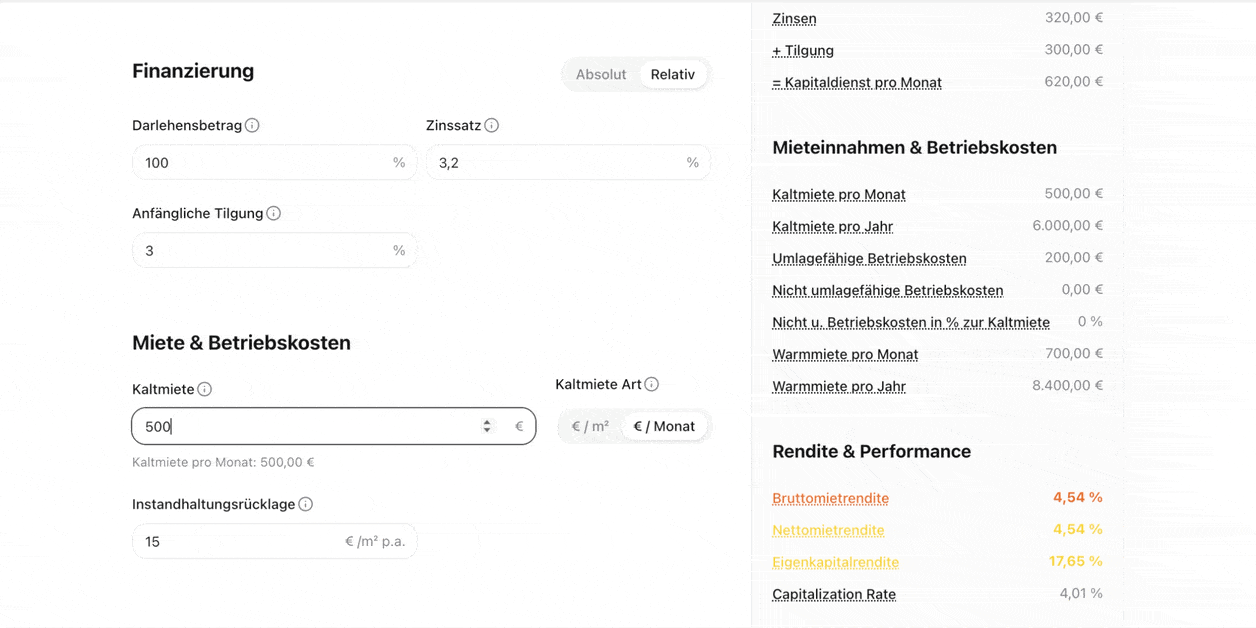
Task: Click the Warmmiete pro Monat link
Action: click(x=845, y=354)
